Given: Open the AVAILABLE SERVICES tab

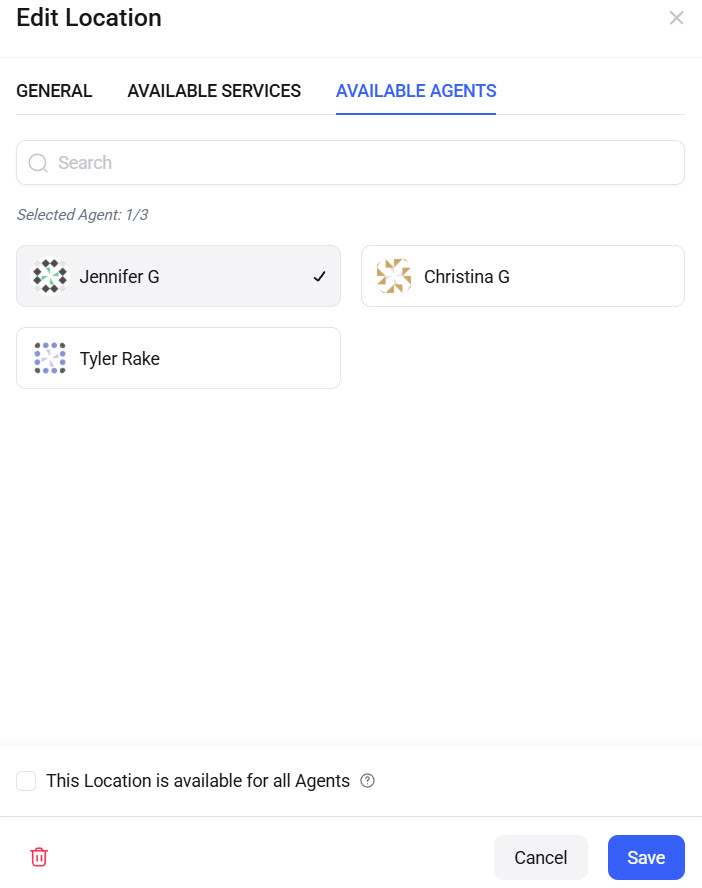Looking at the screenshot, I should click(213, 91).
